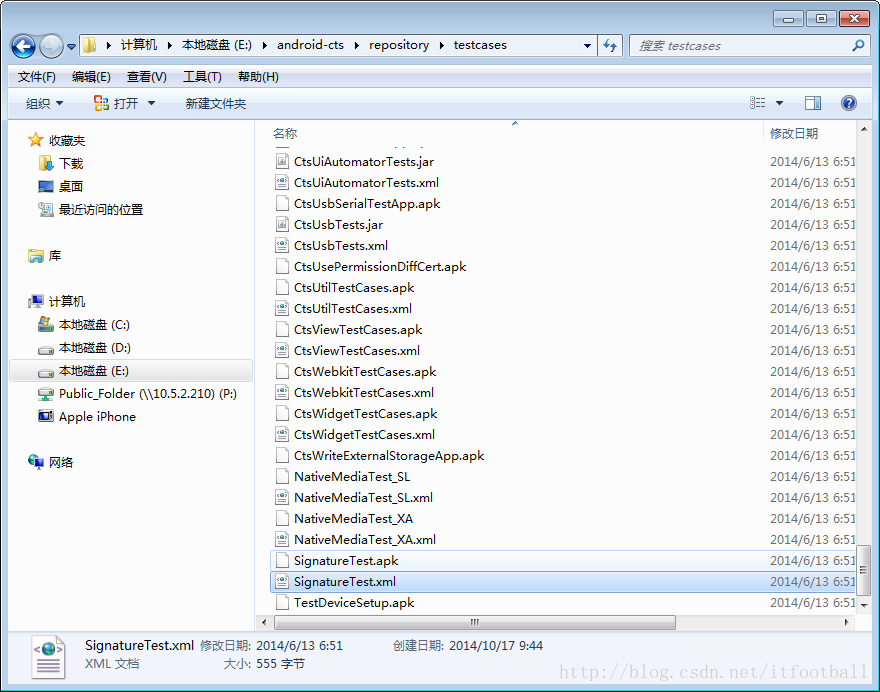Navigate to repository breadcrumb
880x692 pixels.
[399, 45]
